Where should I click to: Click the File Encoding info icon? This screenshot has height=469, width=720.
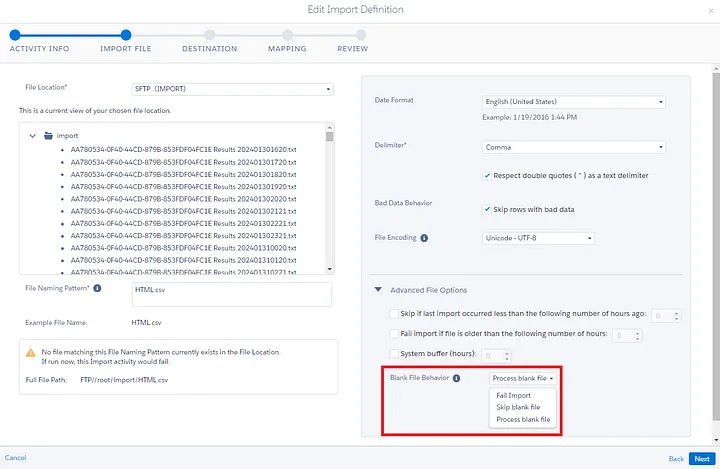coord(424,238)
